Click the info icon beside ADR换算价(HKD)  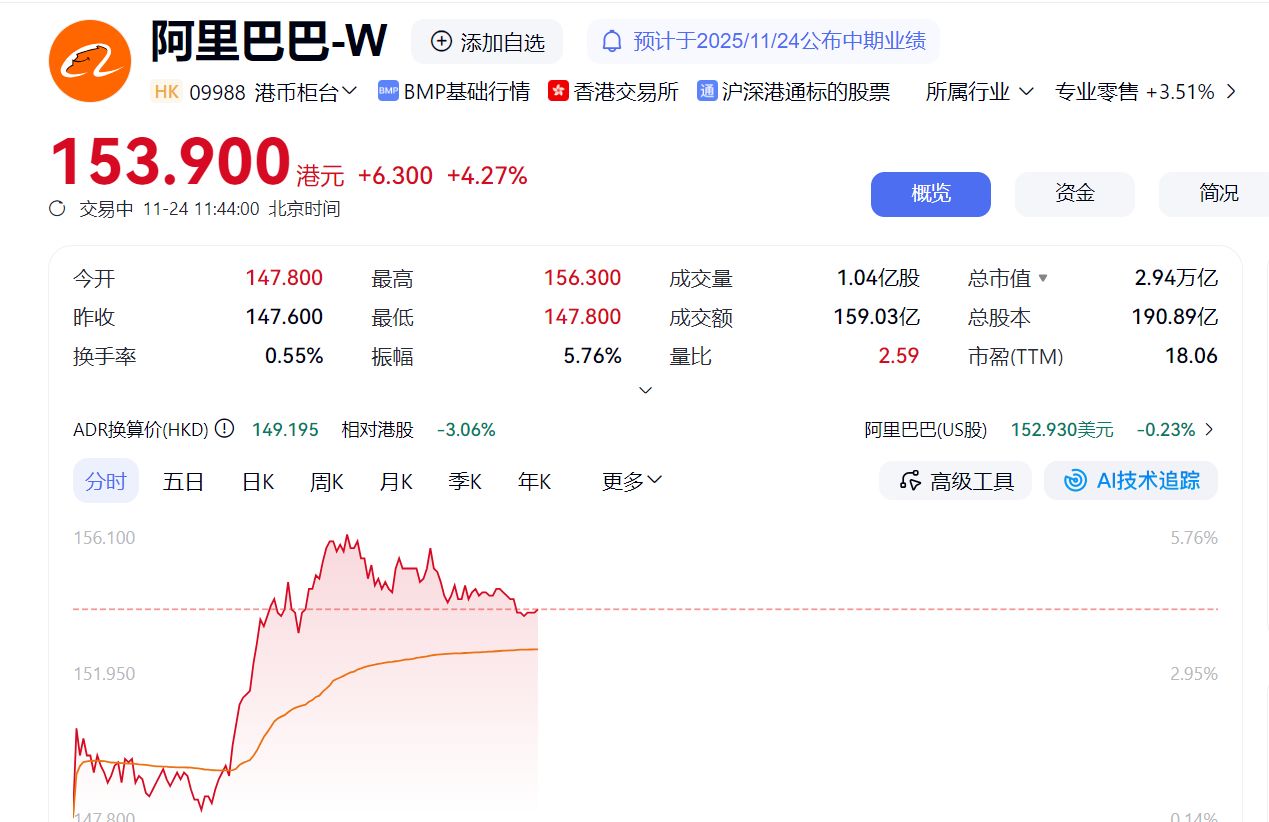coord(224,429)
